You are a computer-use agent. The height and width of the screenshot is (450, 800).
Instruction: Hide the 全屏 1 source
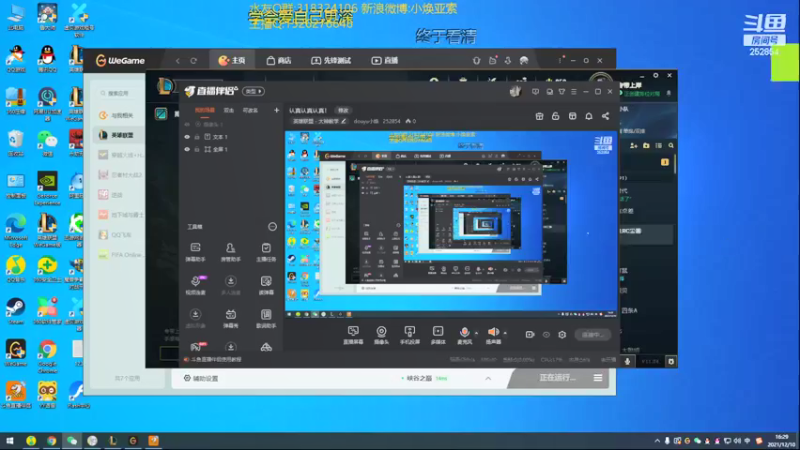(x=187, y=149)
